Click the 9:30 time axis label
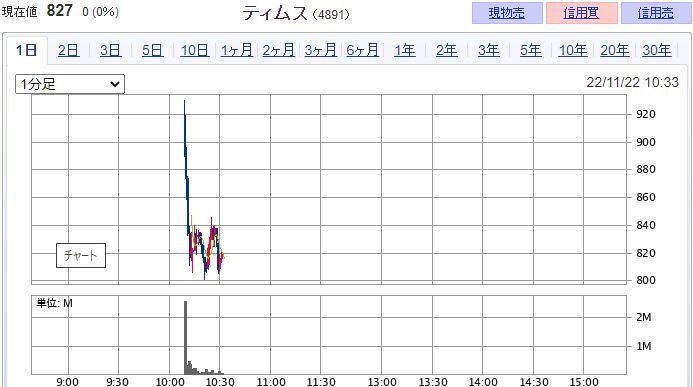693x387 pixels. (118, 382)
